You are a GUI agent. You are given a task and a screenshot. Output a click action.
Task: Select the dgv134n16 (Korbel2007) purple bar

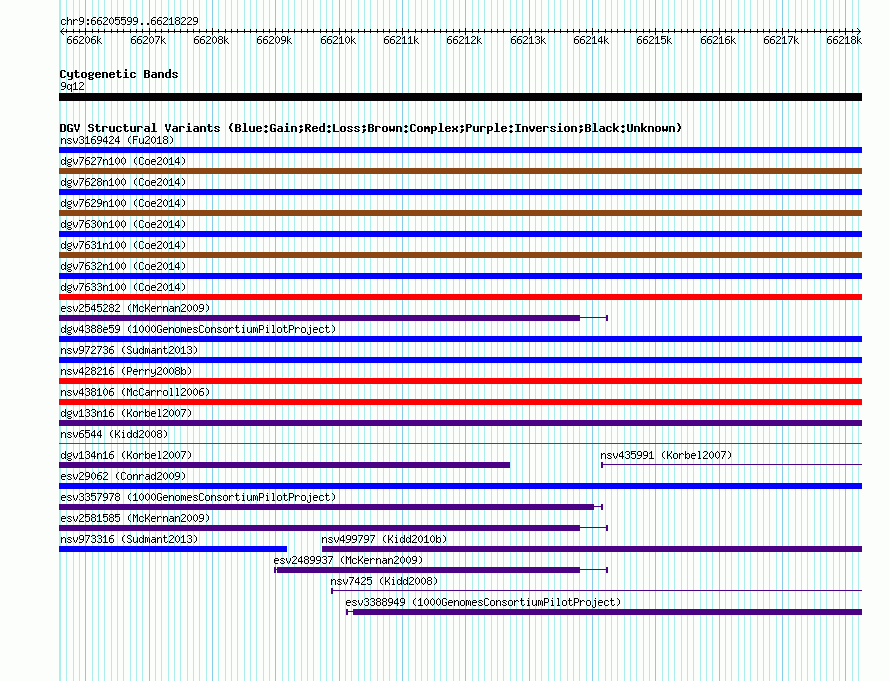[284, 465]
